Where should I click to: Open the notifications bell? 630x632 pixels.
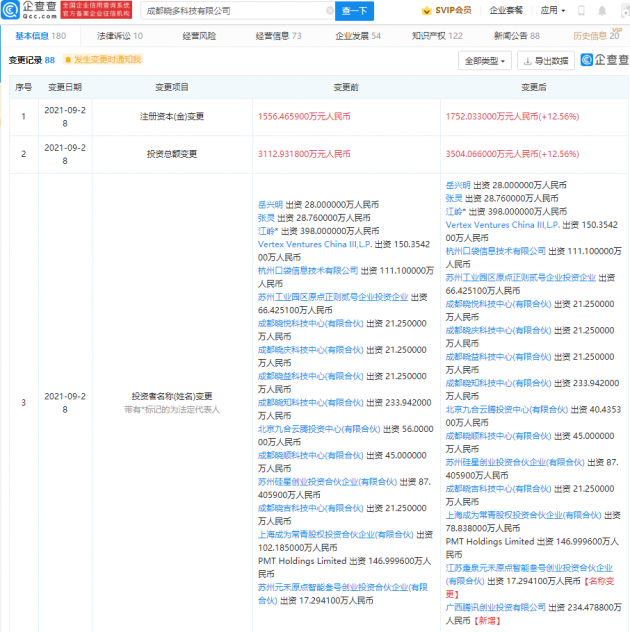[602, 10]
